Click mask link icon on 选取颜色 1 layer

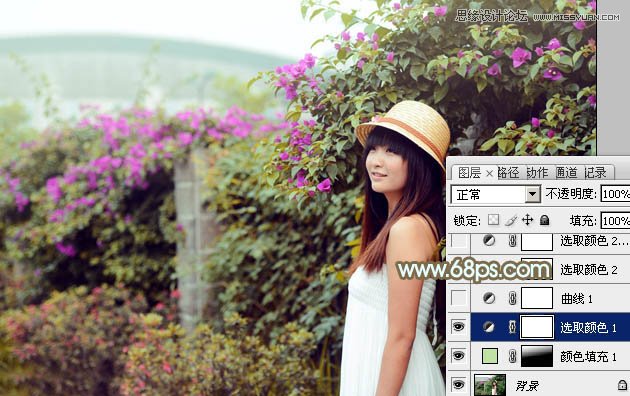512,327
